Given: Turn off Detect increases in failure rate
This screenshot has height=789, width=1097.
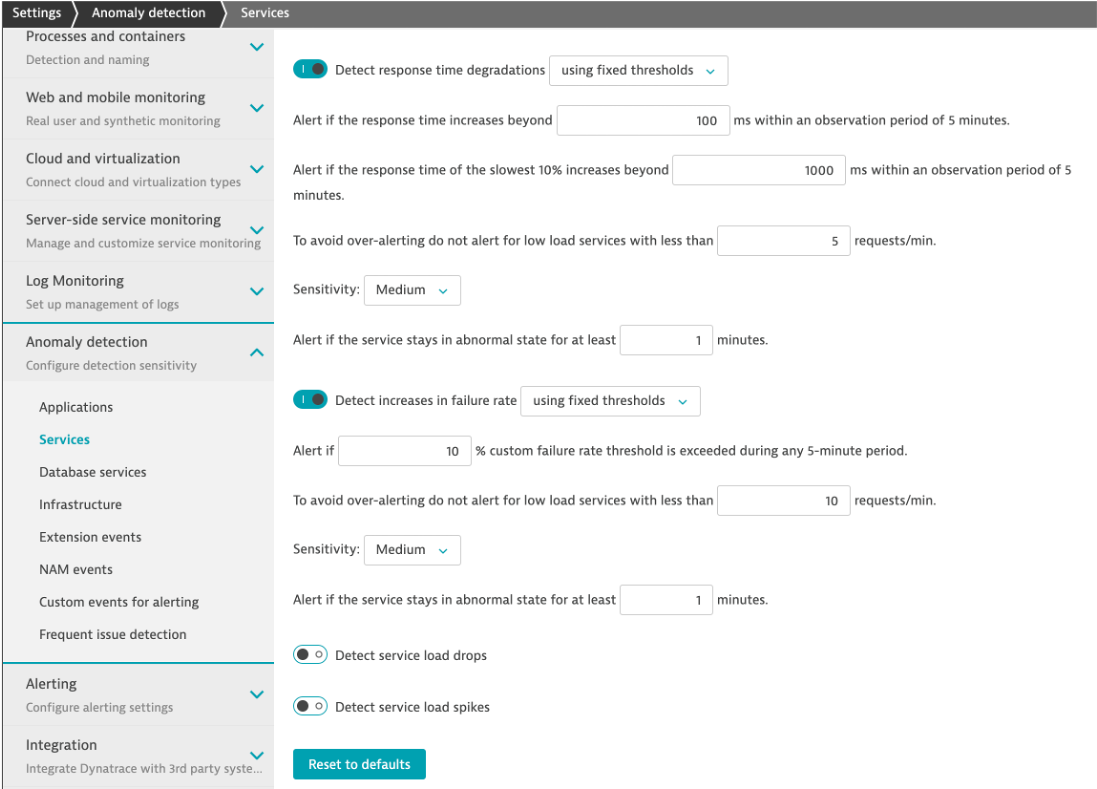Looking at the screenshot, I should pos(310,400).
